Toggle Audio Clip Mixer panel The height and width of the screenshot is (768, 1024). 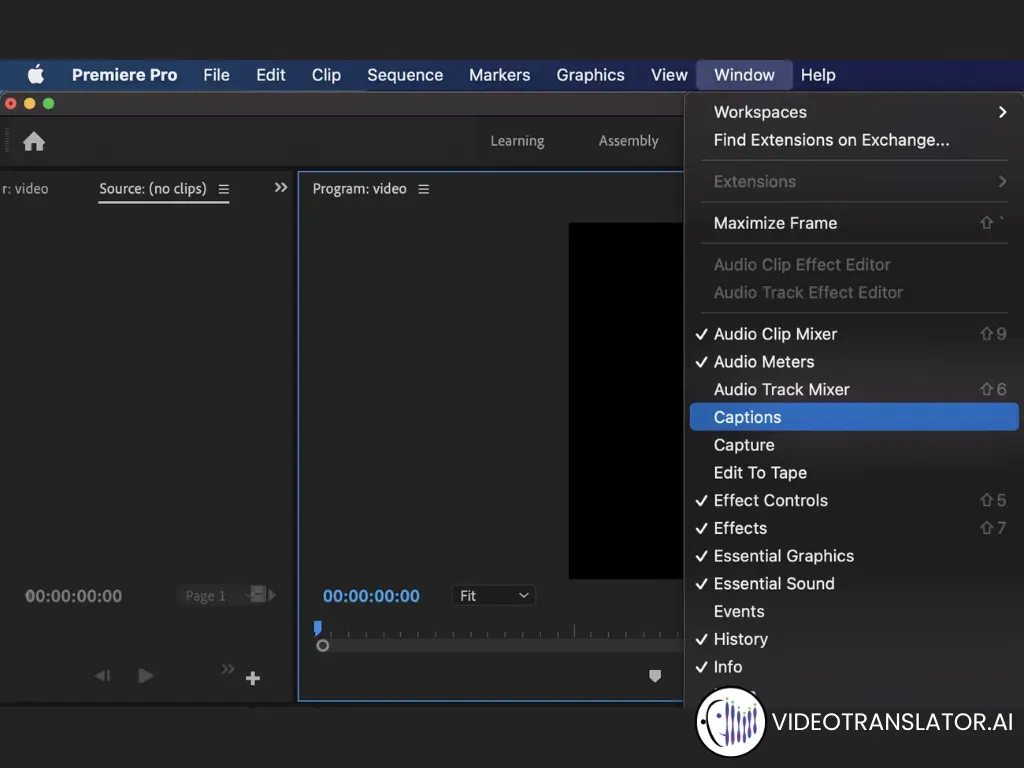pos(854,334)
